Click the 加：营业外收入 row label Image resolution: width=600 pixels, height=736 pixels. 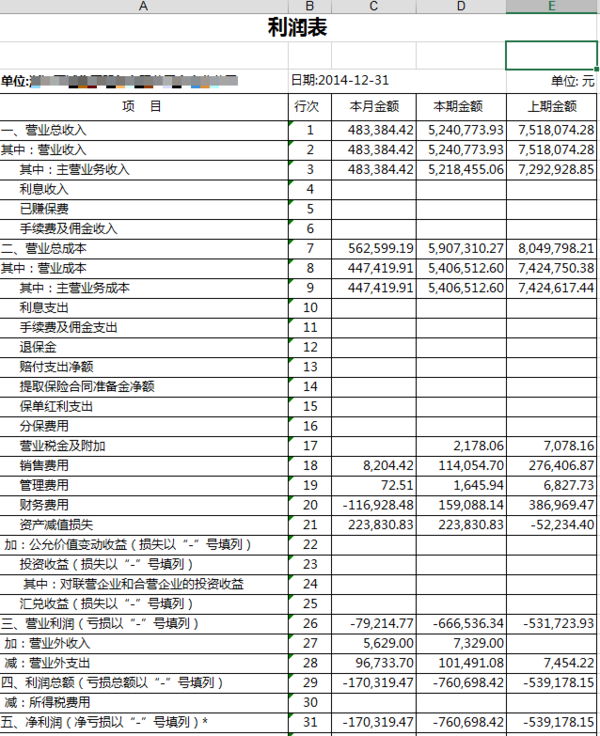coord(46,643)
